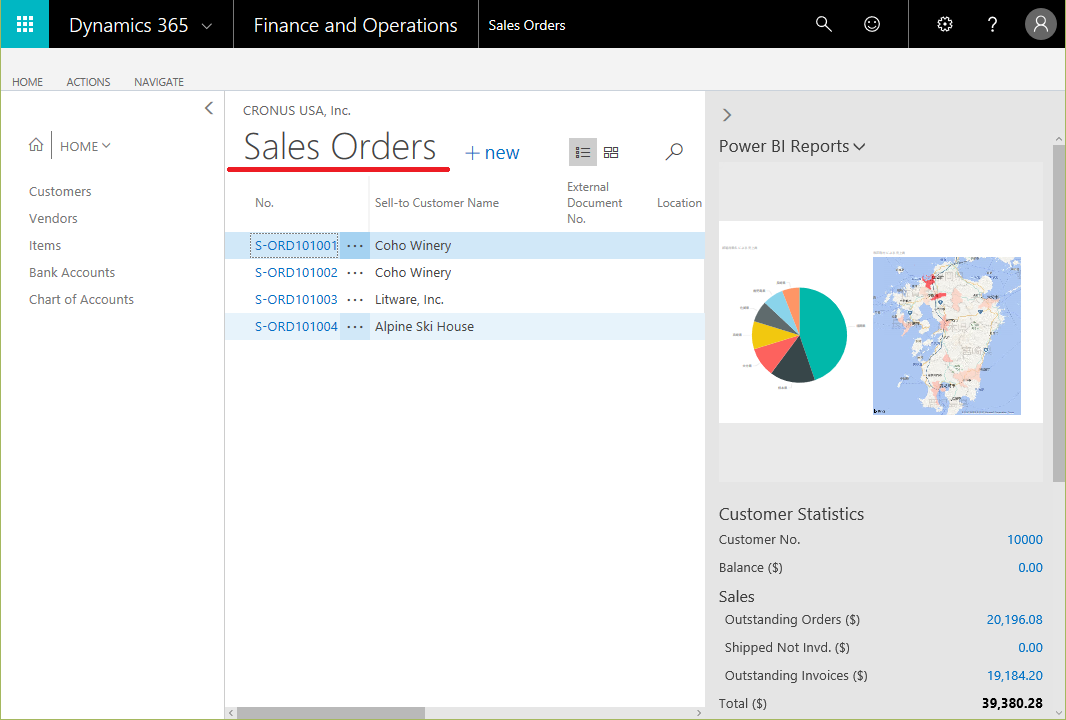
Task: Sort by Sell-to Customer Name column
Action: pos(436,203)
